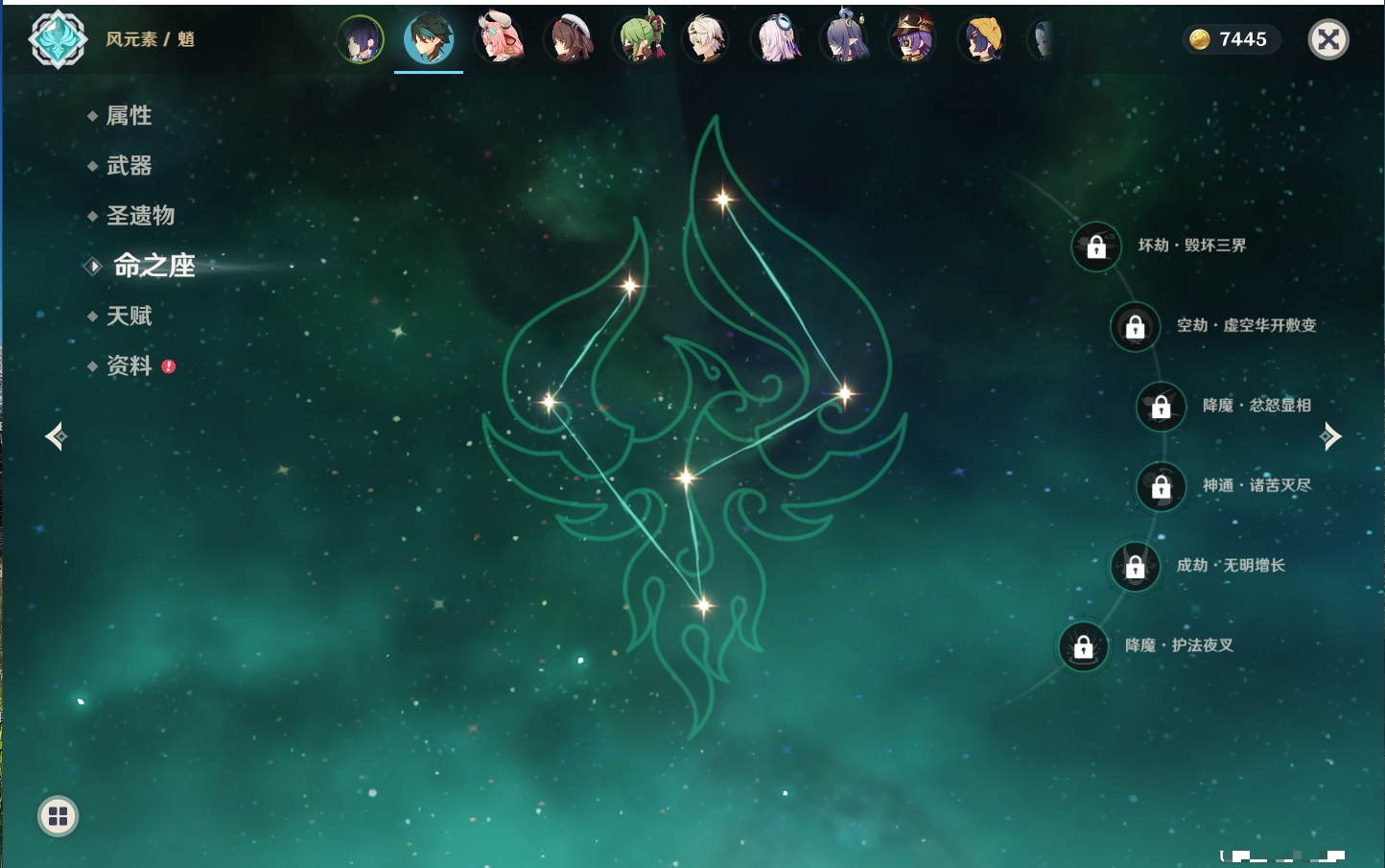Click the lock icon for 降魔·忿怒显相

tap(1161, 406)
